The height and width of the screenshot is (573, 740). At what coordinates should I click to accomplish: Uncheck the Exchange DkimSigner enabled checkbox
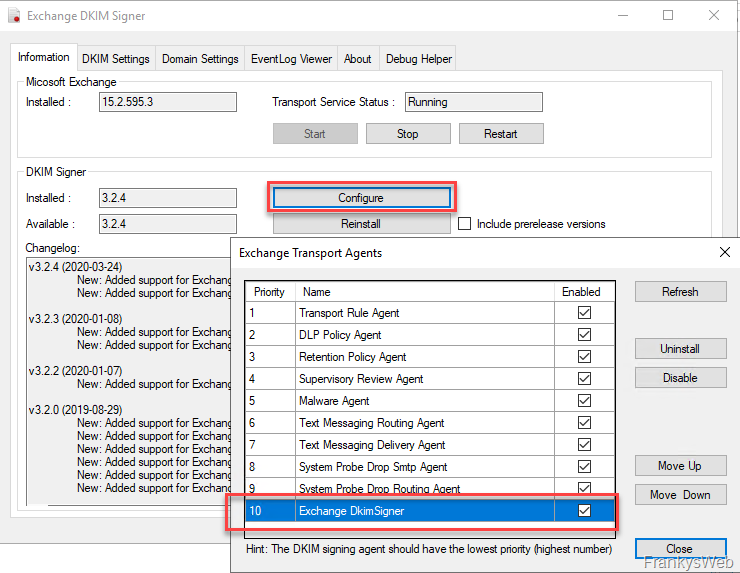pyautogui.click(x=584, y=511)
